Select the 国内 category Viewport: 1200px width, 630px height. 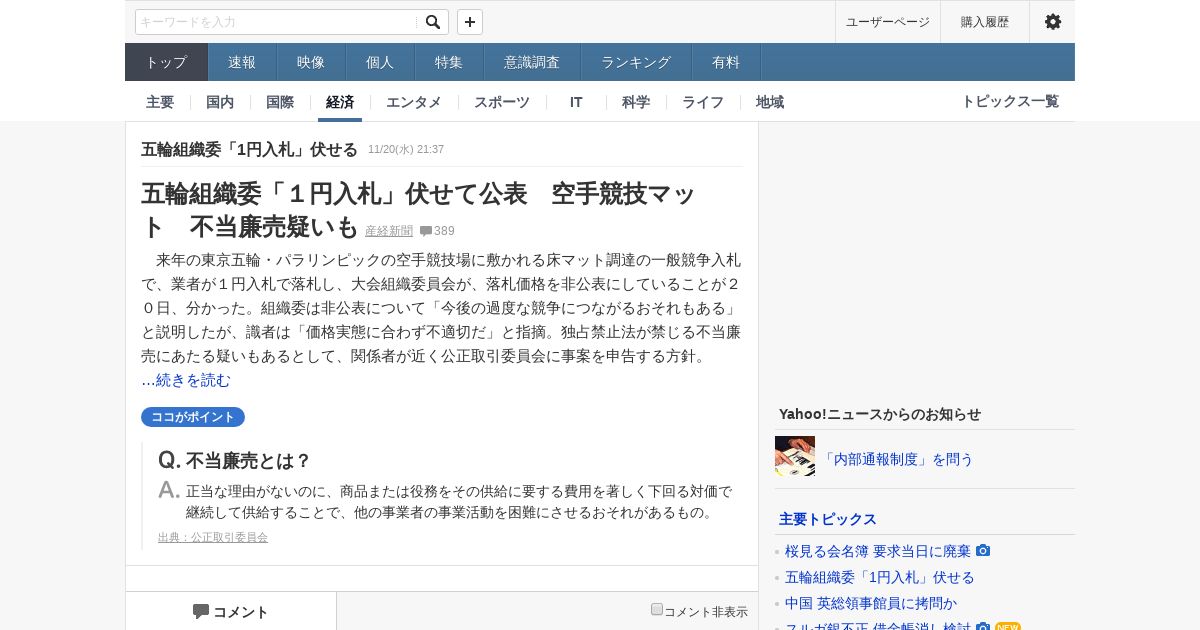click(x=220, y=102)
